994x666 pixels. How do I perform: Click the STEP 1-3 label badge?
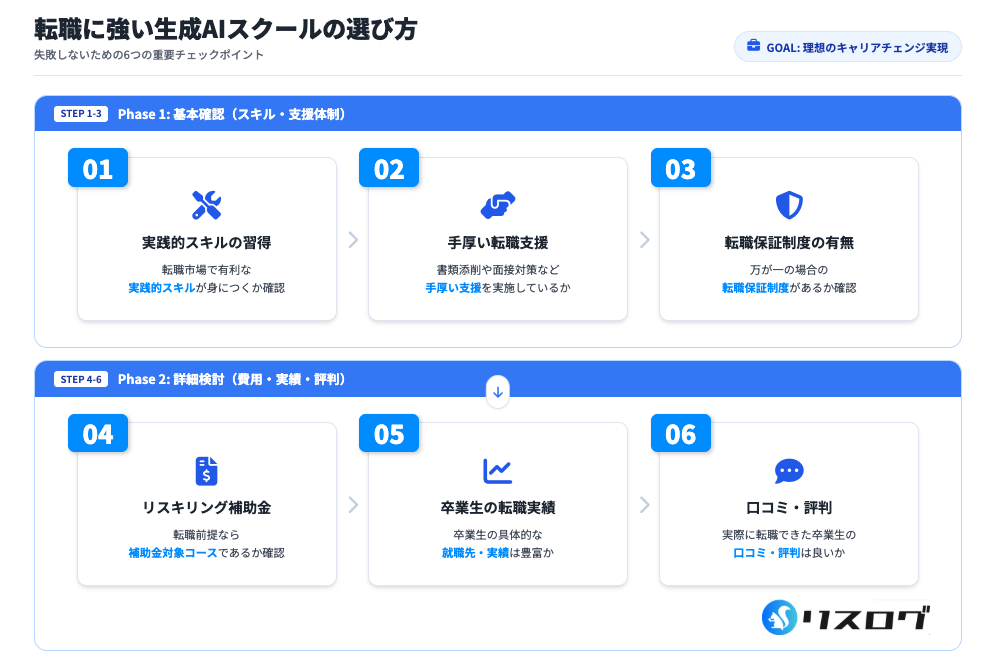(81, 114)
